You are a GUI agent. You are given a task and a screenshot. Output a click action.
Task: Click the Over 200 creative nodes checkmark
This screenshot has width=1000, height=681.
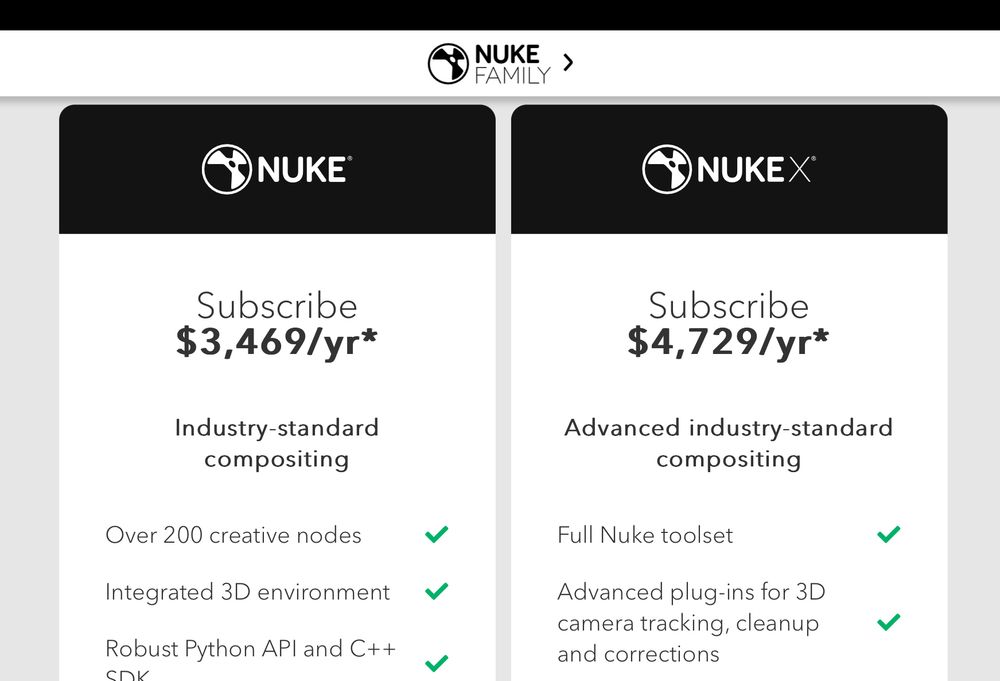click(x=437, y=534)
